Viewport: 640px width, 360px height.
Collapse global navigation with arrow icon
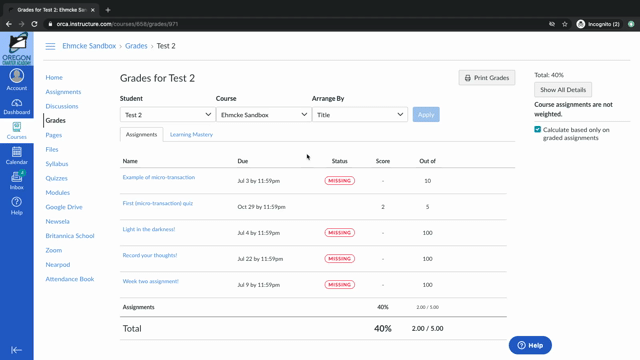click(16, 350)
